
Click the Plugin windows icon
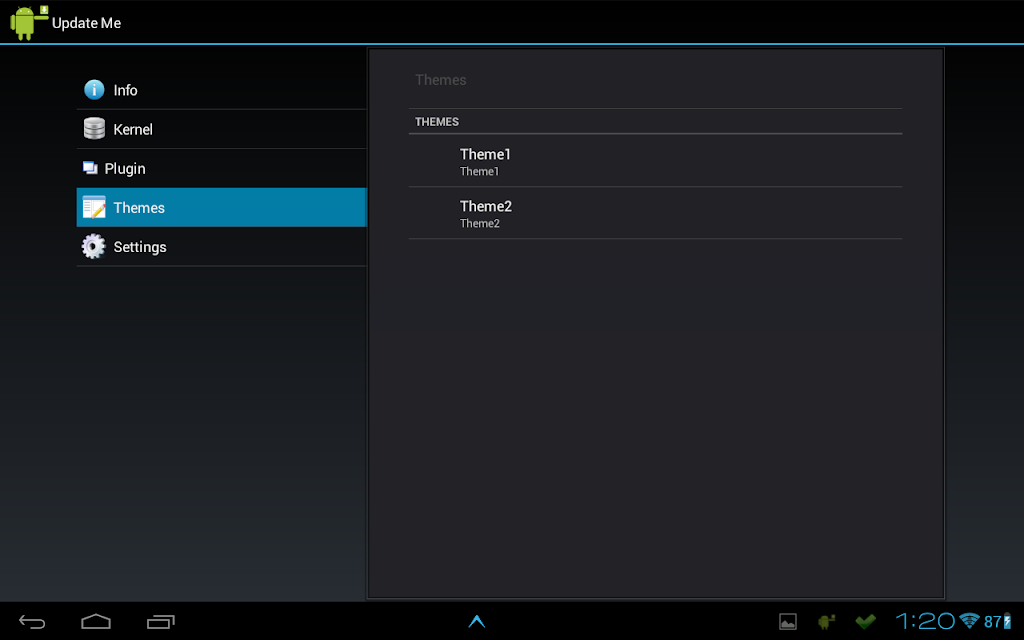pyautogui.click(x=90, y=168)
